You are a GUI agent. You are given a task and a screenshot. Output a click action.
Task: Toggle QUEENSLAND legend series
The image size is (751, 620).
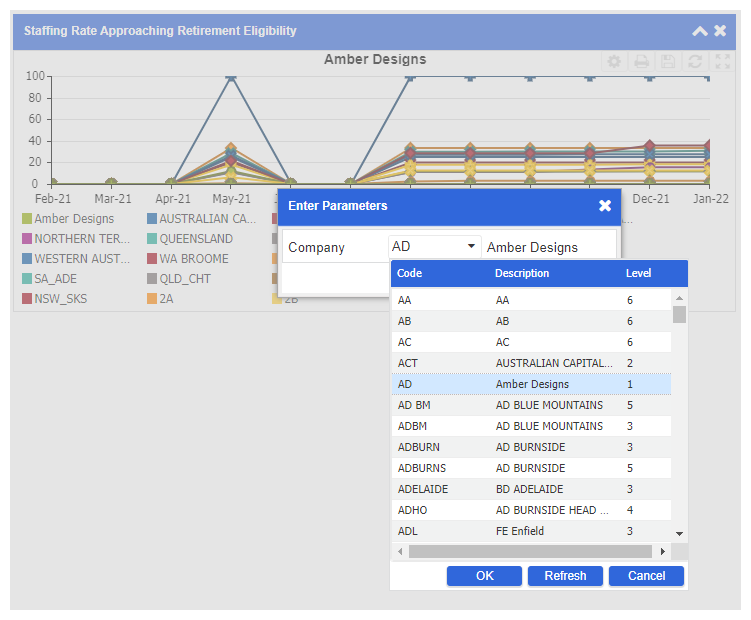[x=190, y=239]
